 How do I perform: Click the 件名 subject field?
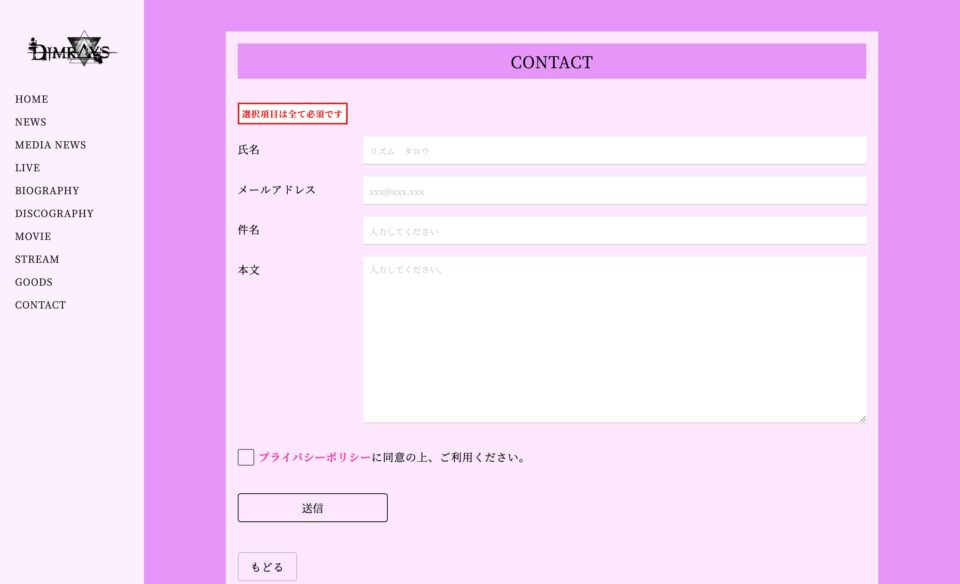pyautogui.click(x=614, y=230)
